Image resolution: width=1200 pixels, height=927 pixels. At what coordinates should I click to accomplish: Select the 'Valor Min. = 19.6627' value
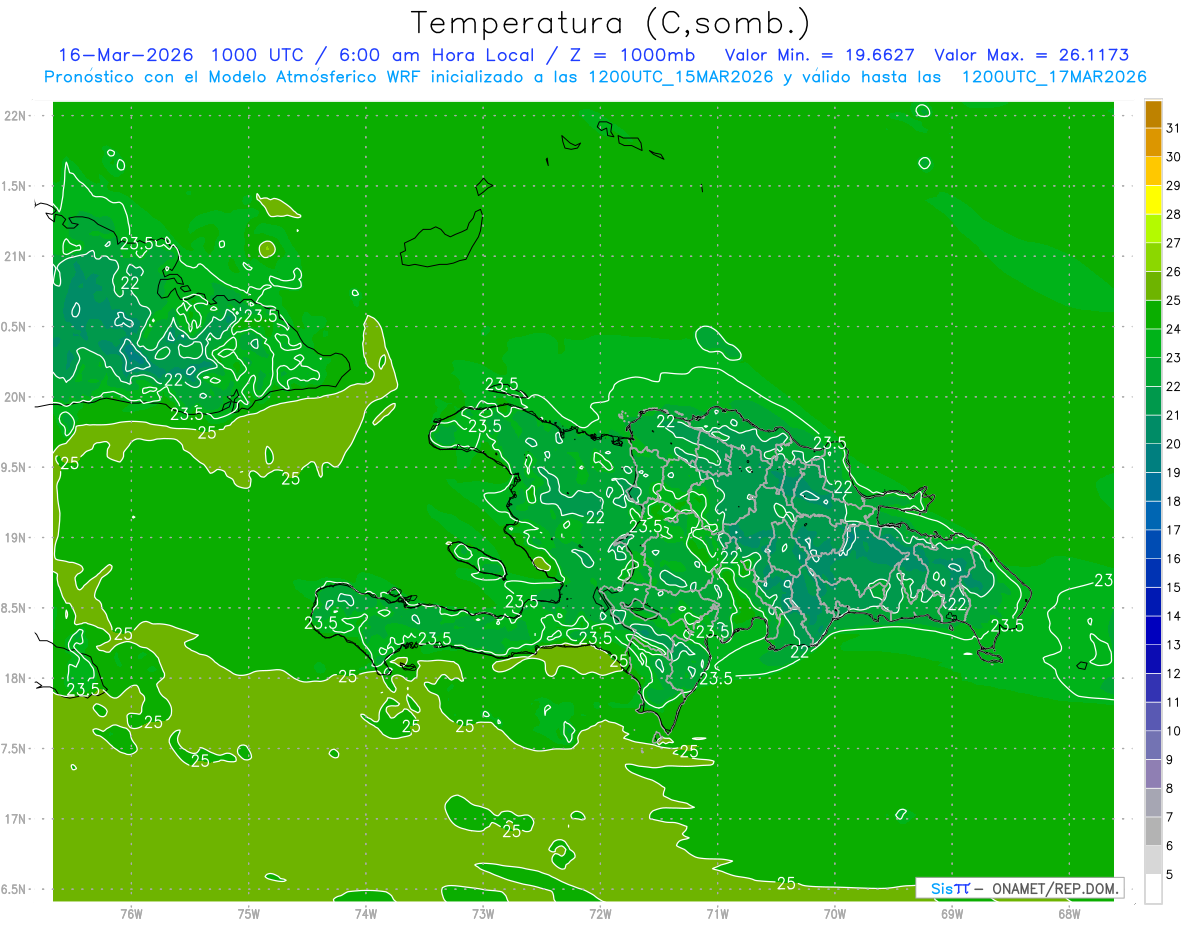(819, 55)
